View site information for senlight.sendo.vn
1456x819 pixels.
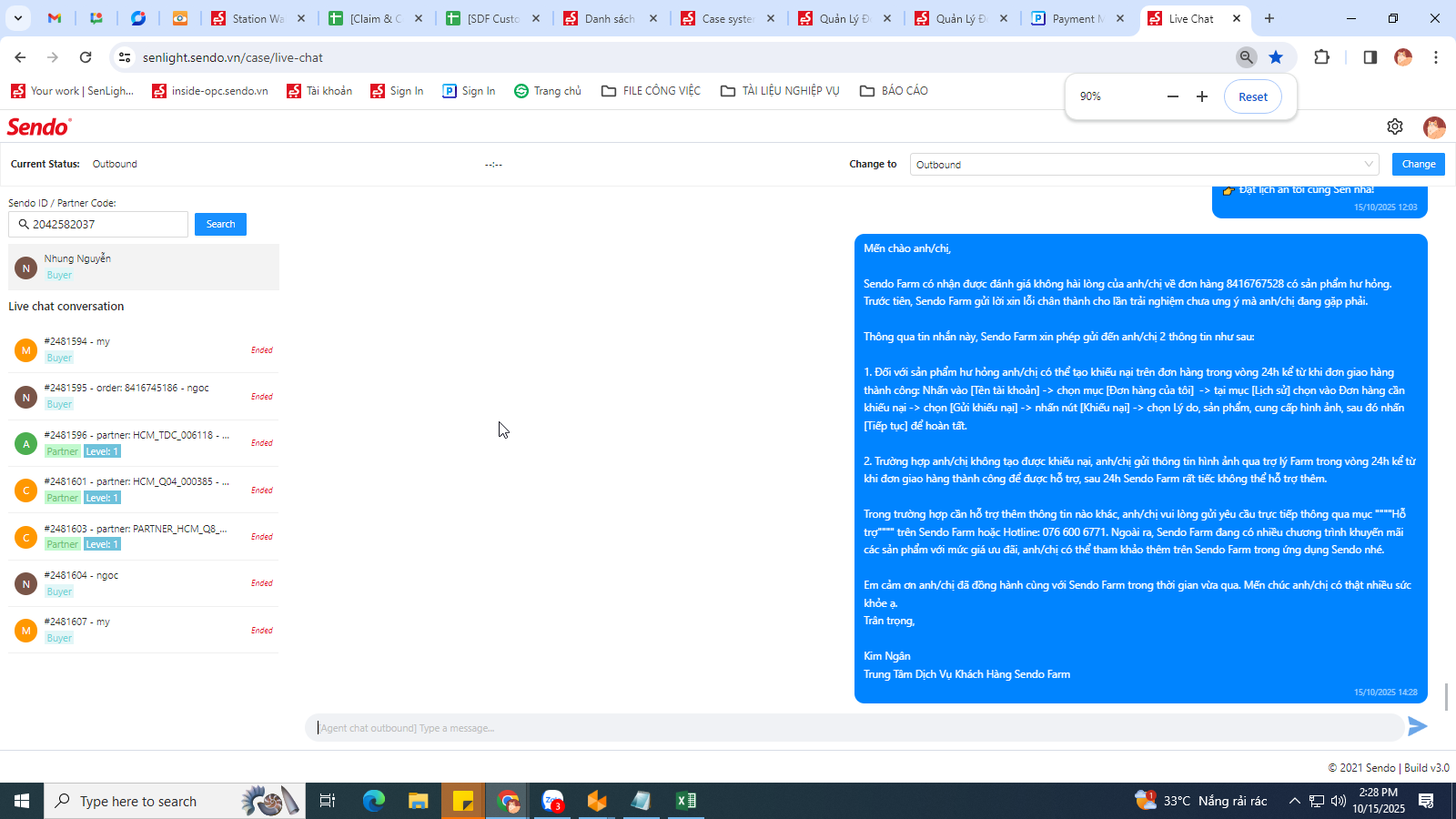(125, 57)
